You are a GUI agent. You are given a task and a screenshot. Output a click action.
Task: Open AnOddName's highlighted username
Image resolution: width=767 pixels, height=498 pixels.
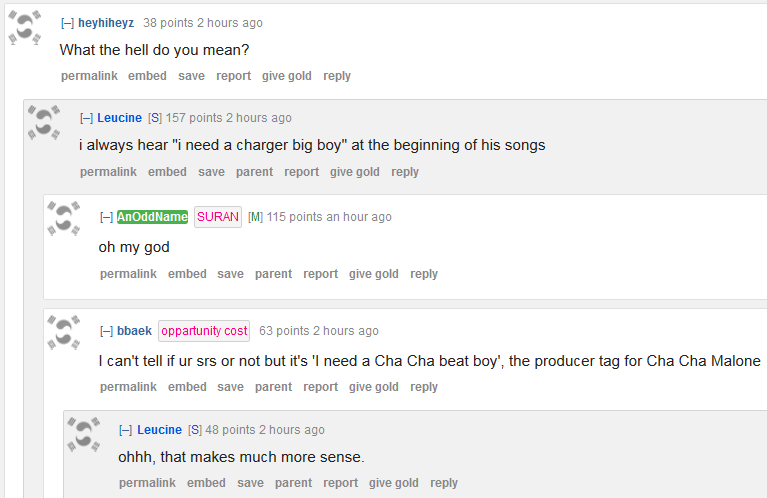click(152, 217)
